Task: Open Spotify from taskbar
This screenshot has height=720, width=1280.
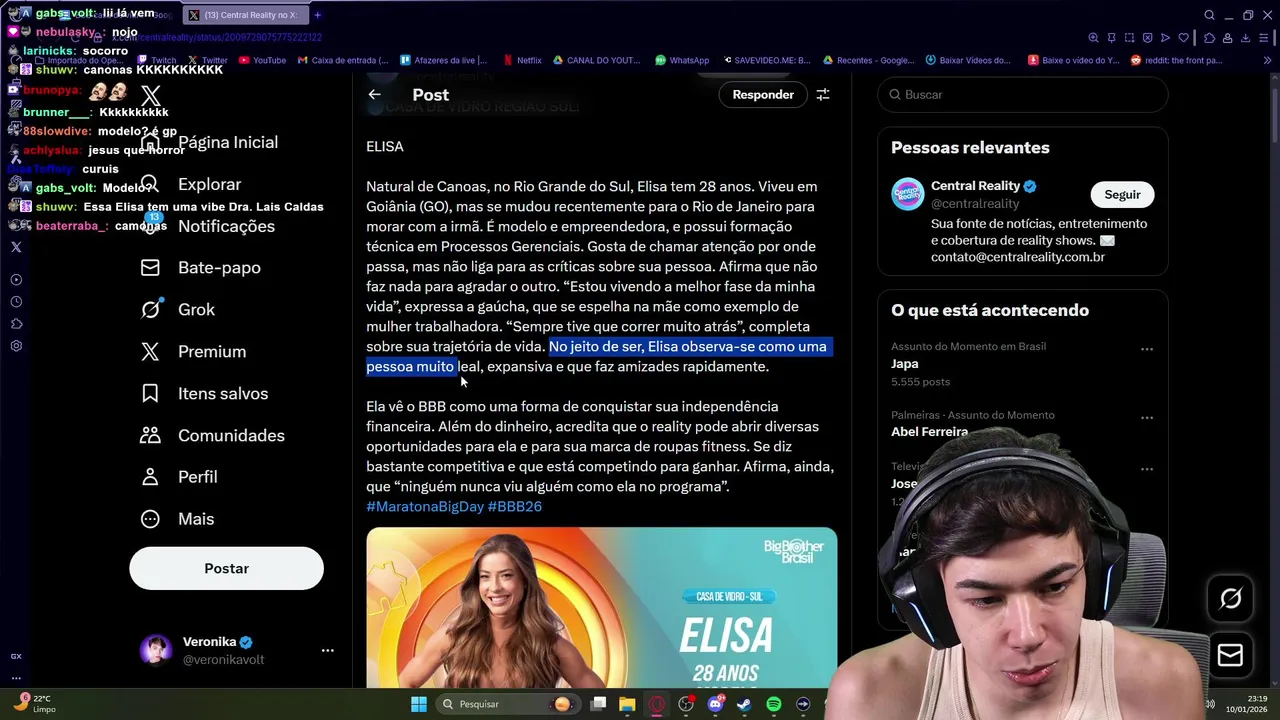Action: coord(773,704)
